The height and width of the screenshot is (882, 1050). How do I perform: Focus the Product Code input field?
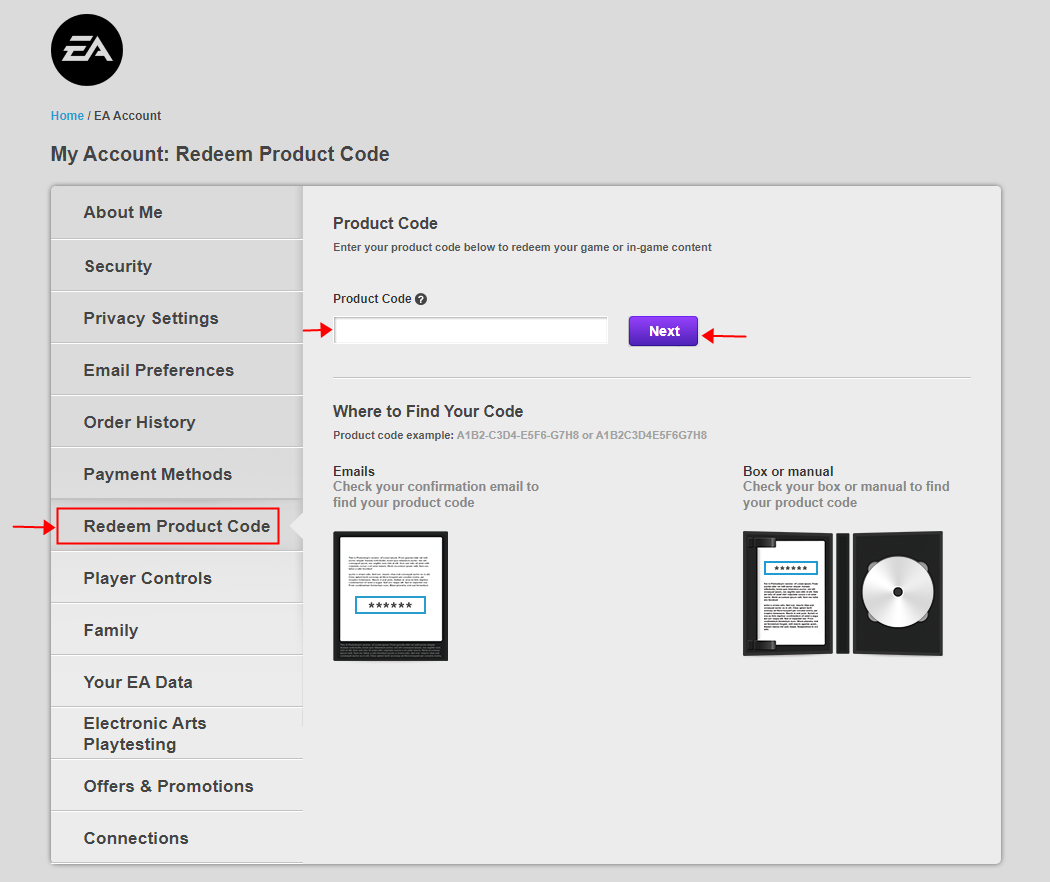pyautogui.click(x=471, y=331)
